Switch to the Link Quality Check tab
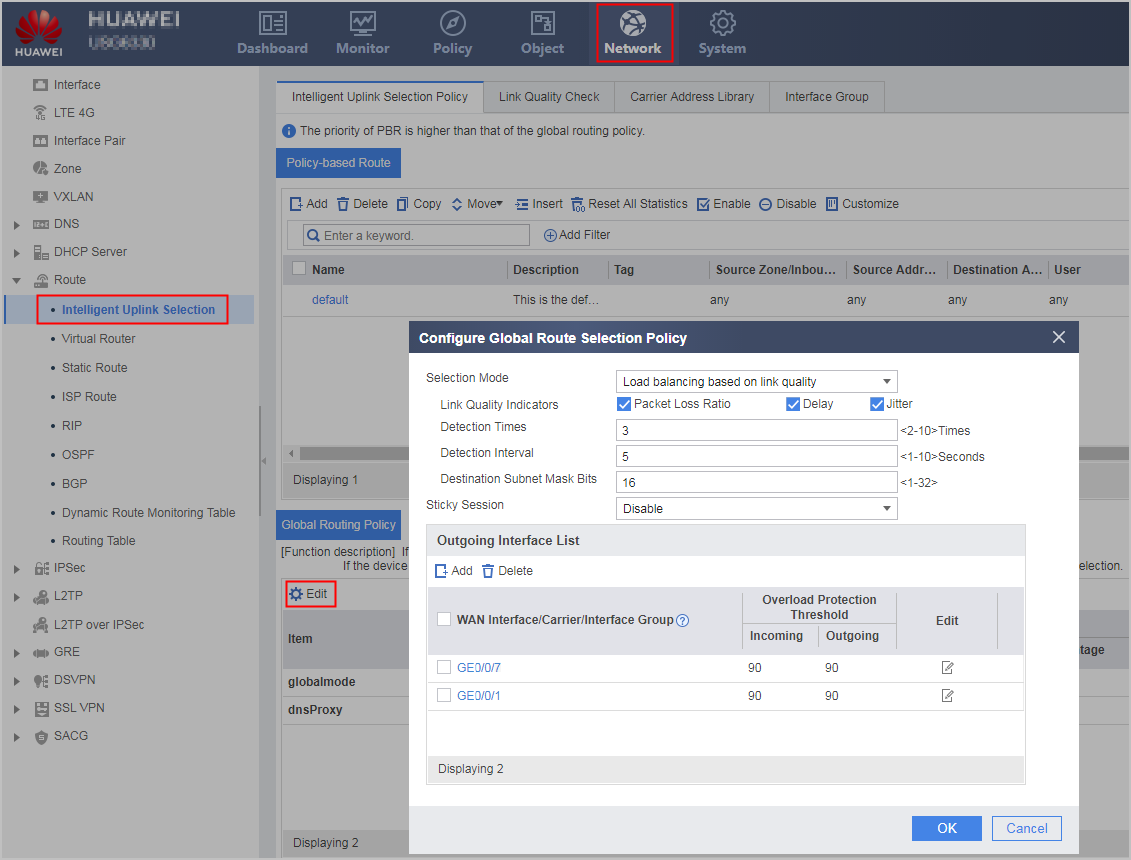The image size is (1131, 860). (x=549, y=97)
